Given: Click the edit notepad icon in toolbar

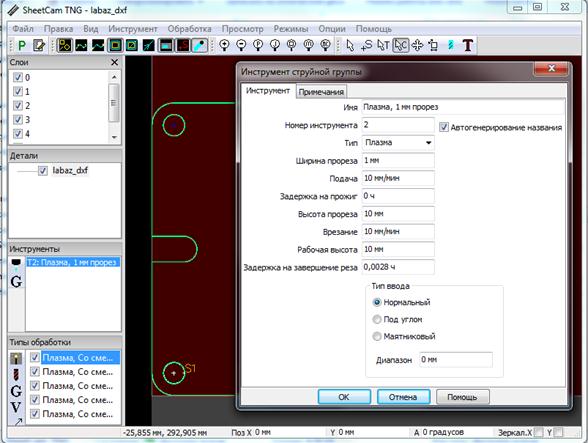Looking at the screenshot, I should tap(39, 45).
